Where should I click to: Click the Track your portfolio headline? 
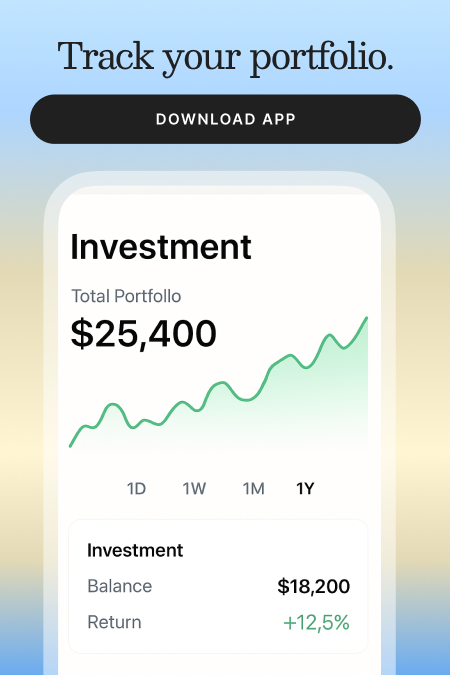click(x=225, y=58)
